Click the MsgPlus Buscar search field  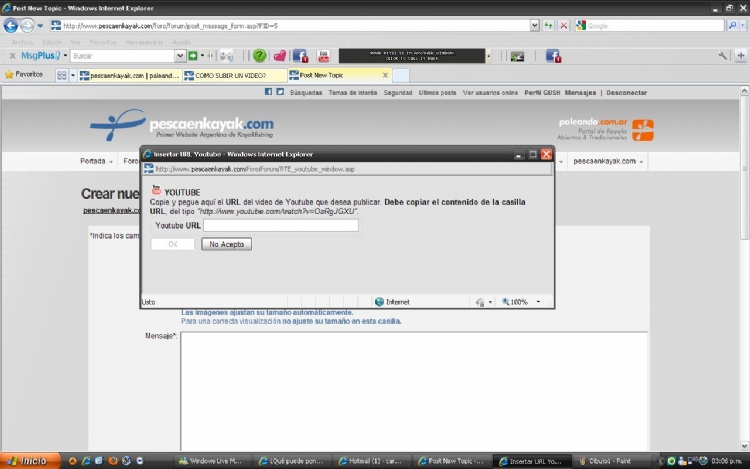(x=123, y=56)
